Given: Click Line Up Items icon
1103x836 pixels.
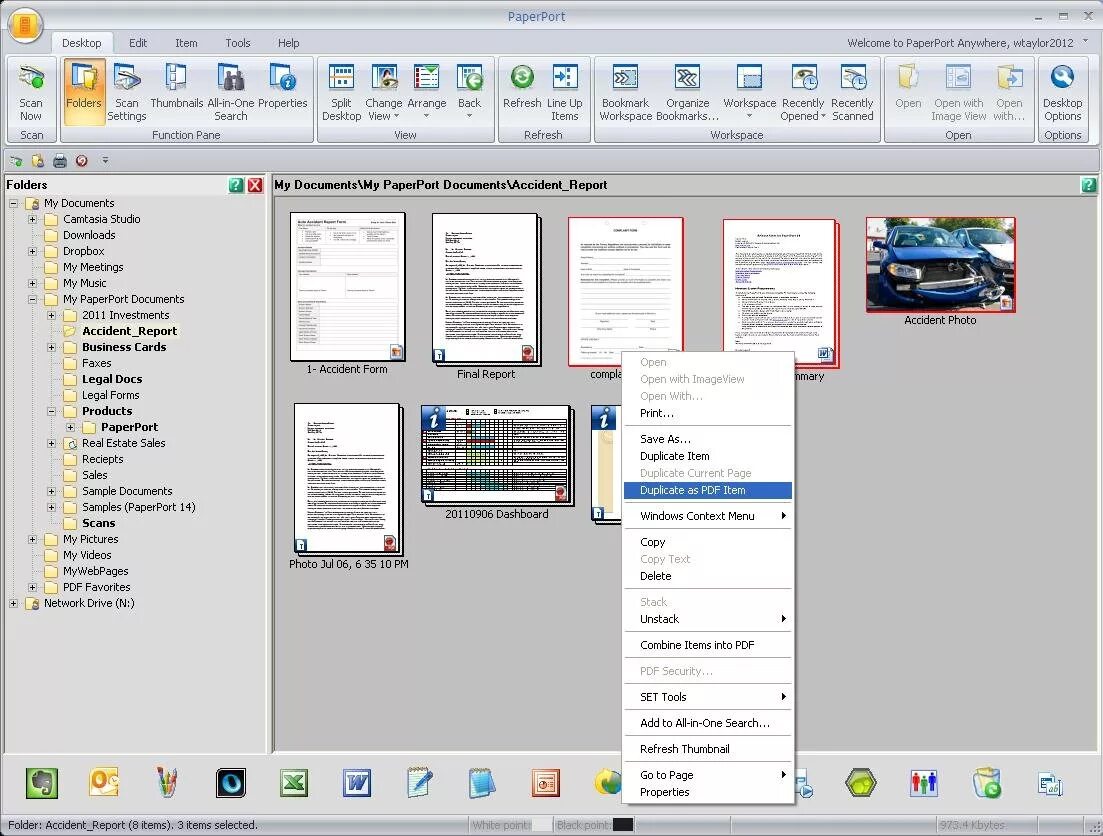Looking at the screenshot, I should (x=564, y=92).
